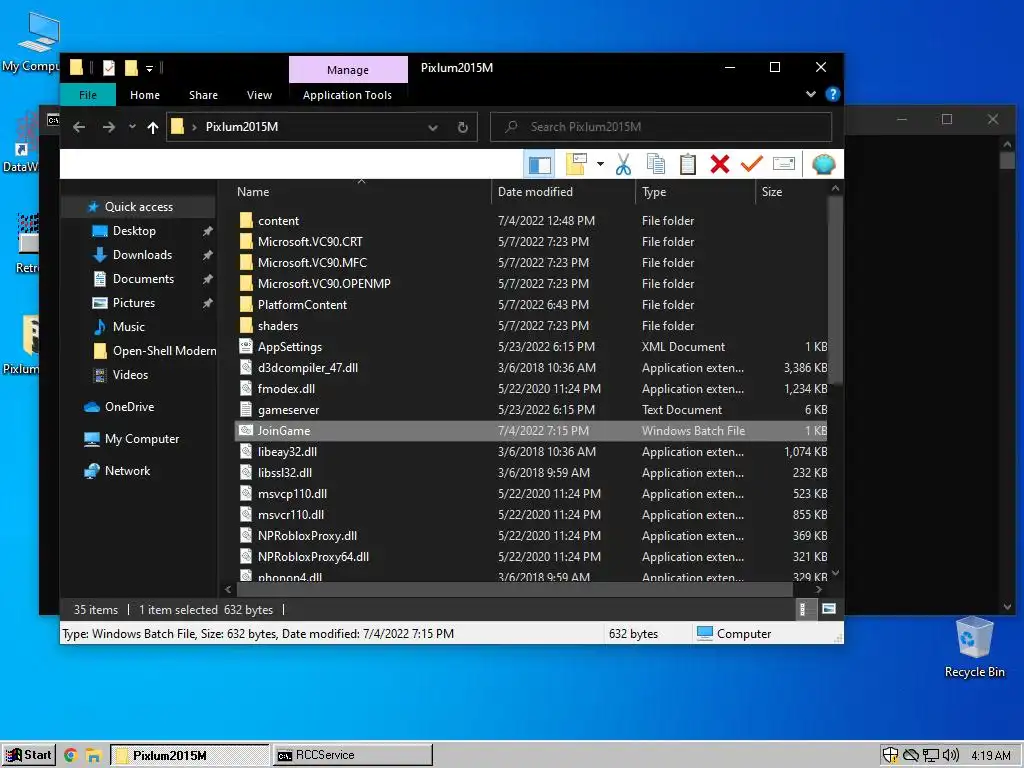Launch Chrome from the taskbar quick launch

click(71, 756)
